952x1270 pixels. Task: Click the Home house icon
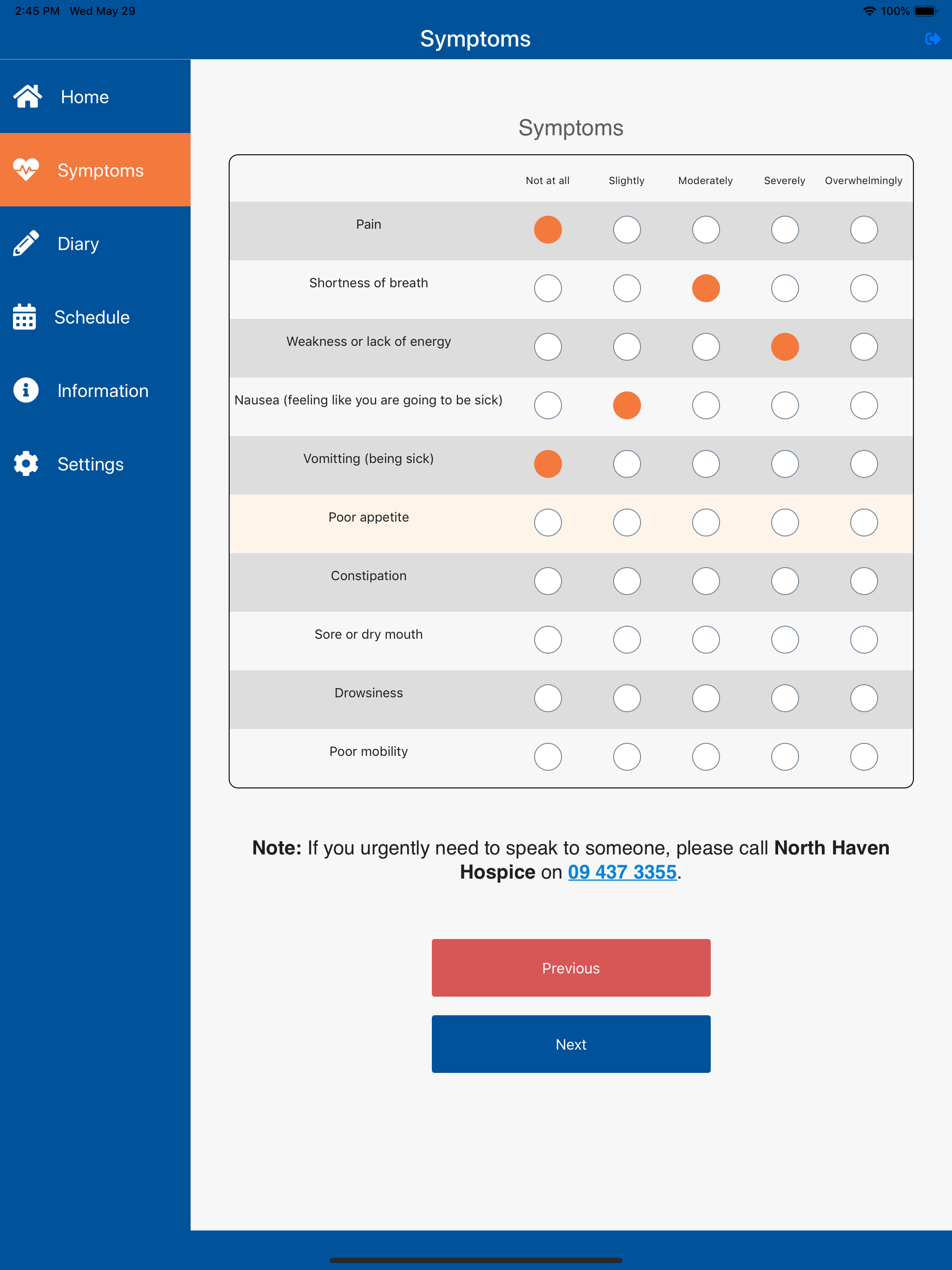(x=27, y=96)
